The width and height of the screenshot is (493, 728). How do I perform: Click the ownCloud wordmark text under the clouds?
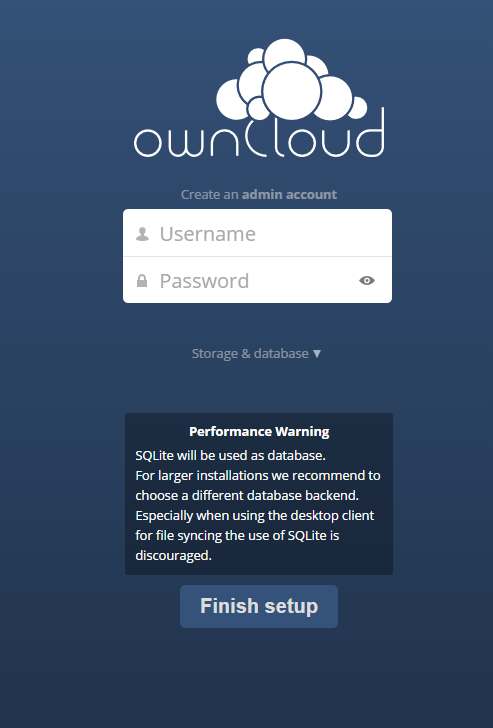coord(259,138)
